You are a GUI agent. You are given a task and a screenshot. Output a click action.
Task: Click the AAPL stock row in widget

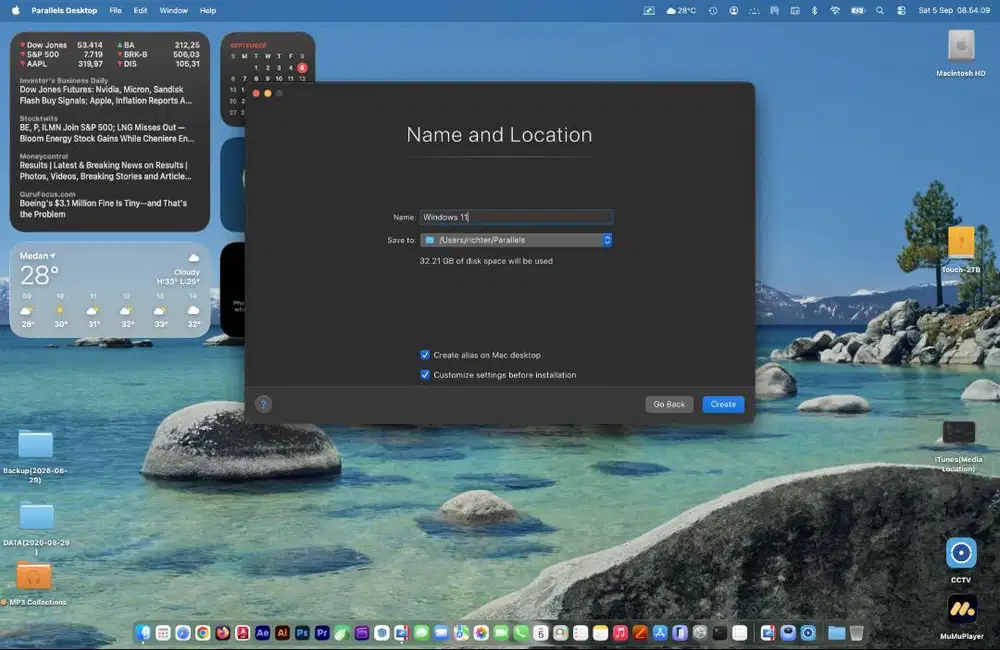[x=62, y=64]
